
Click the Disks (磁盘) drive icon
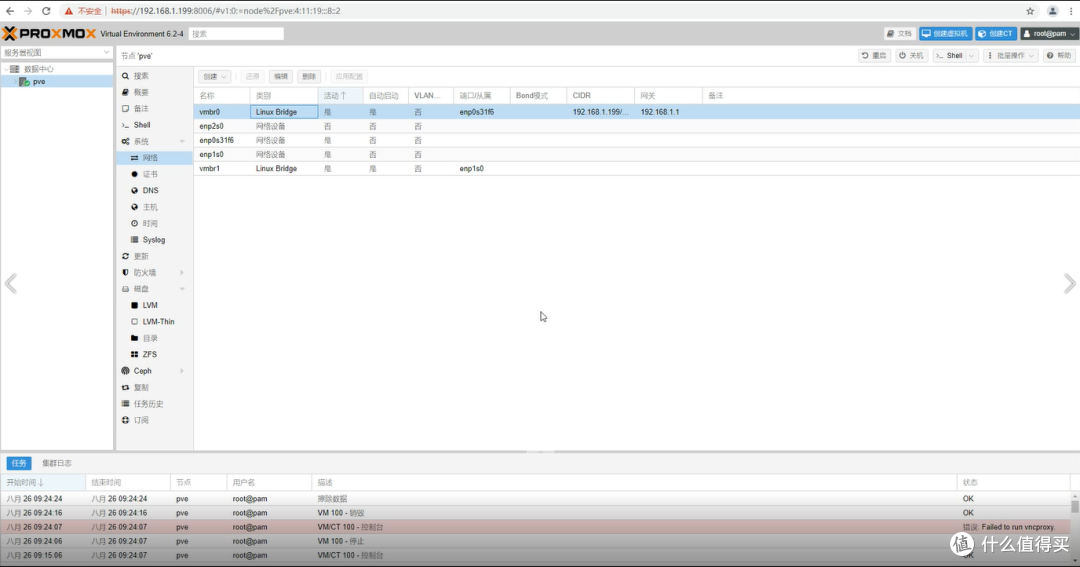pos(125,289)
